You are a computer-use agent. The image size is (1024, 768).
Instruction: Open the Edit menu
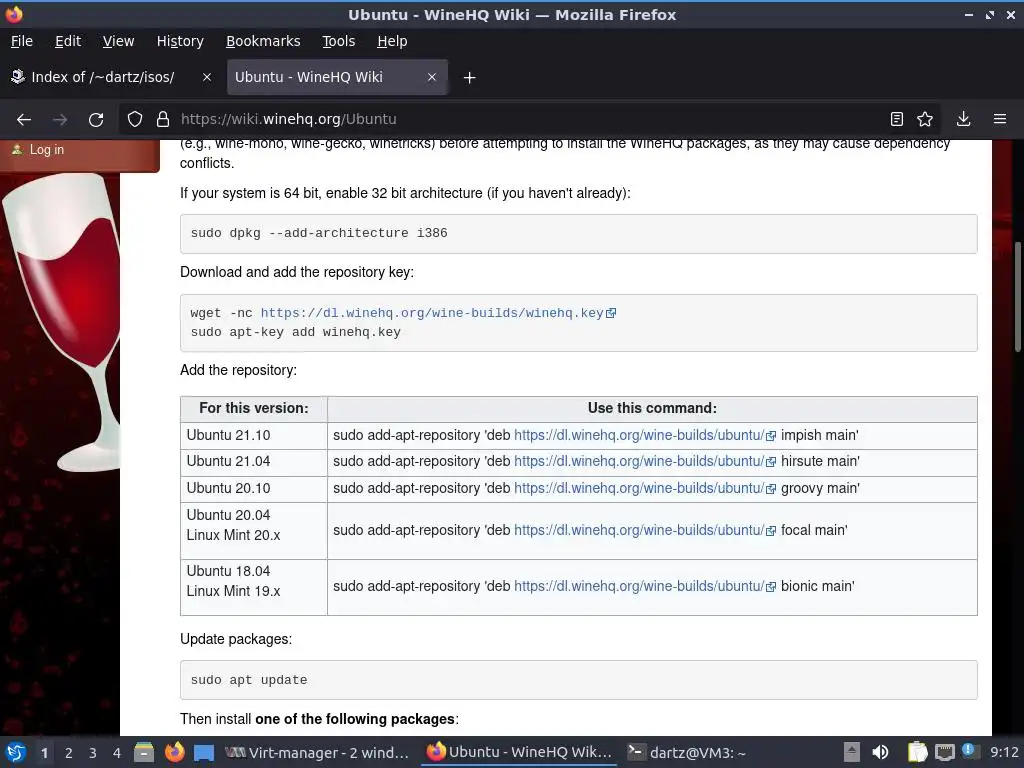pos(68,41)
